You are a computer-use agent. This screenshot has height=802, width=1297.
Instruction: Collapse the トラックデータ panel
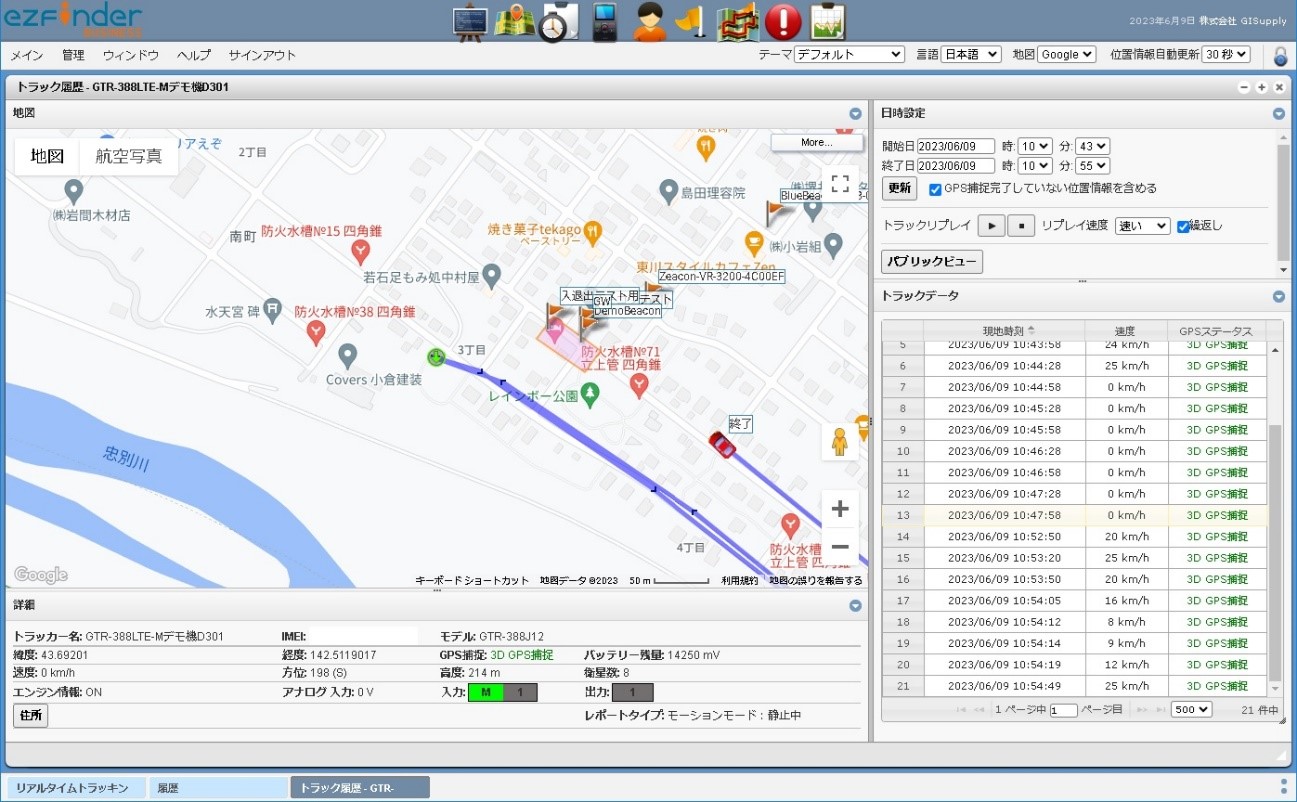click(1279, 296)
